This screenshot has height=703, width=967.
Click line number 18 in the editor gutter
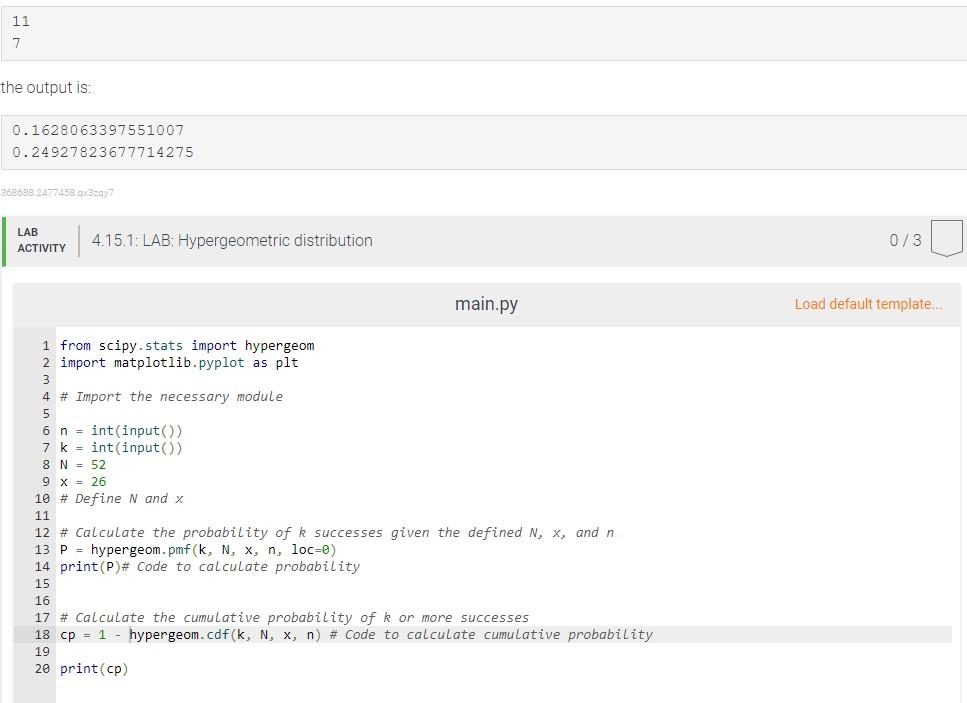click(x=41, y=634)
